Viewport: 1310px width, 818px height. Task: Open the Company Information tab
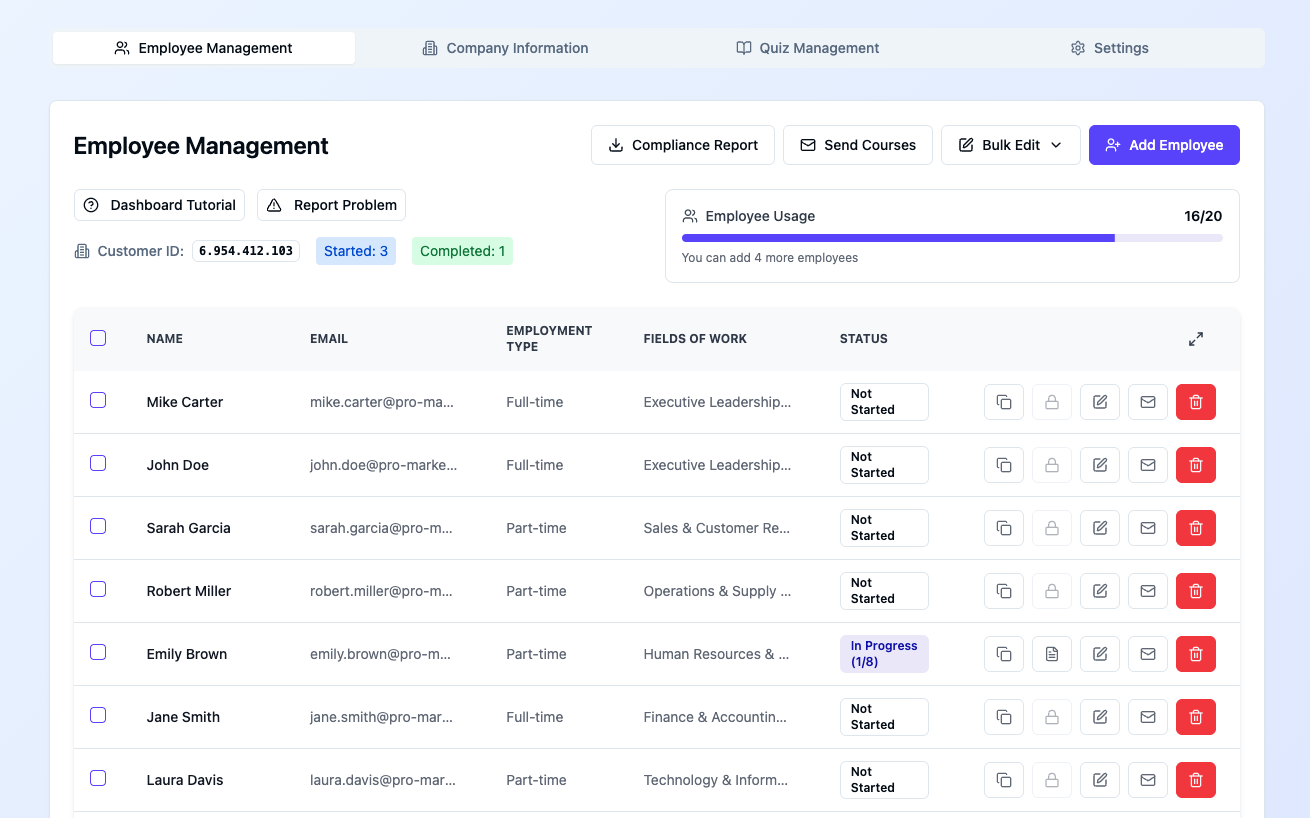pos(505,47)
